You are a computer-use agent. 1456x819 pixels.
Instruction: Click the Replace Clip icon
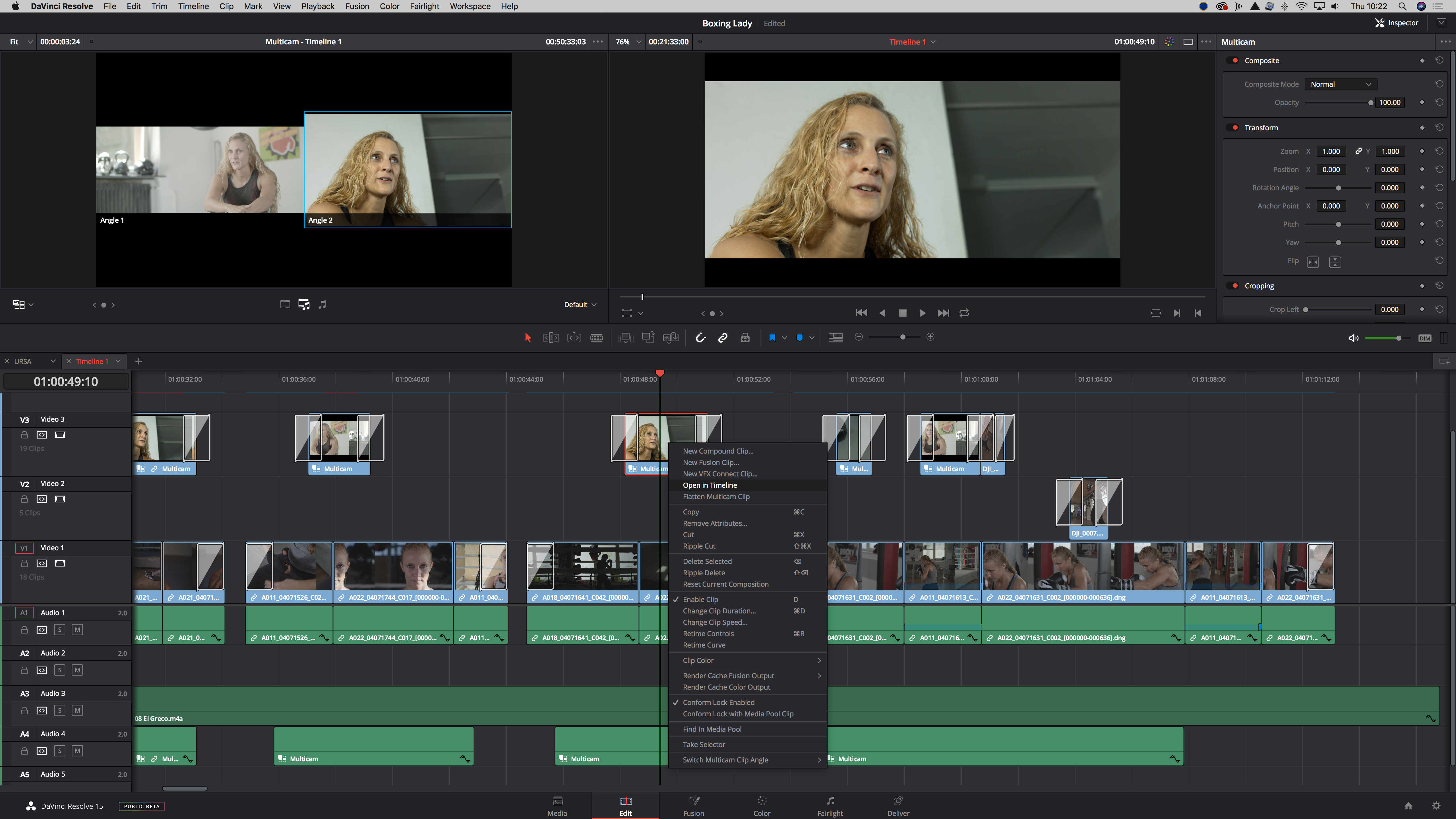pos(671,338)
